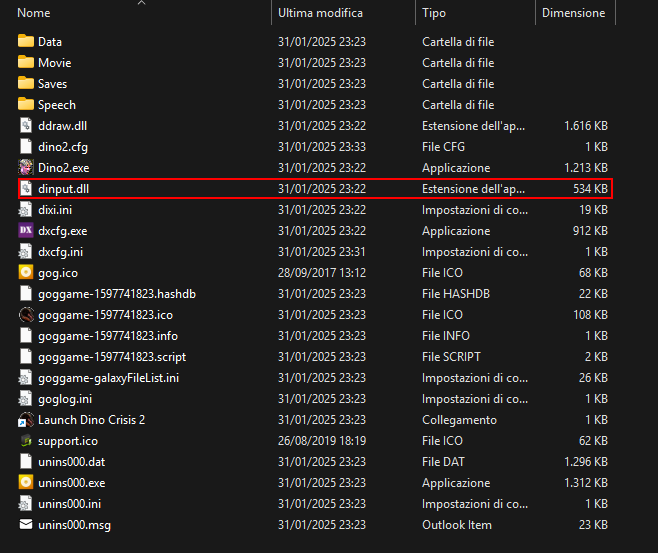Select the file name 'ddraw.dll'
This screenshot has height=553, width=658.
click(63, 126)
